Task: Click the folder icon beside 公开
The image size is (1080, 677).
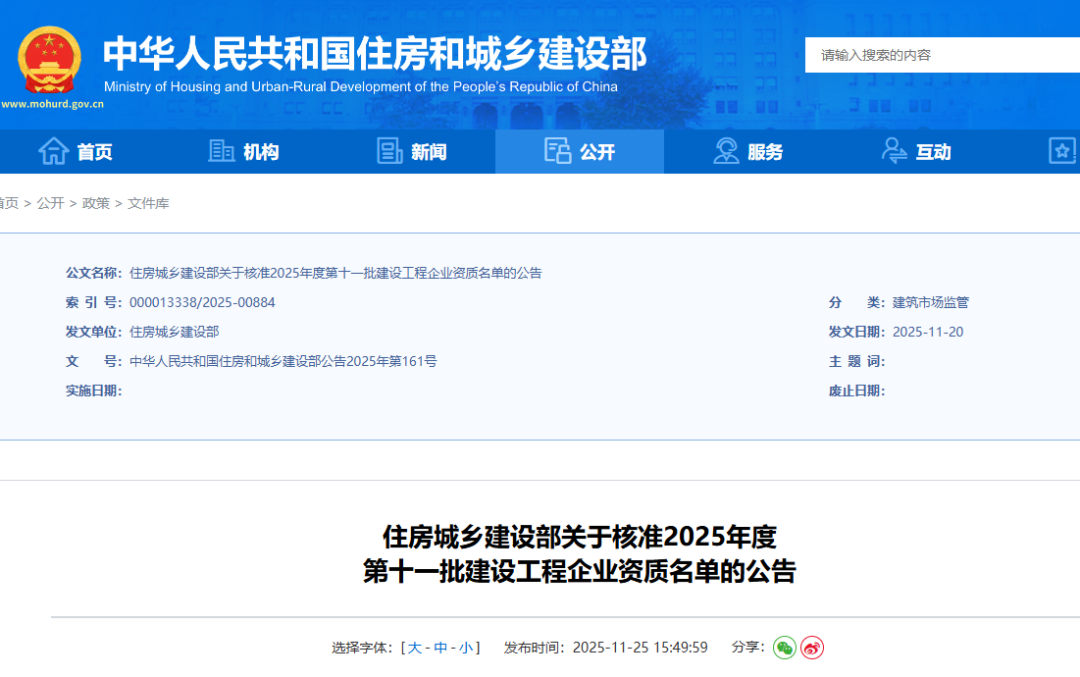Action: pos(557,149)
